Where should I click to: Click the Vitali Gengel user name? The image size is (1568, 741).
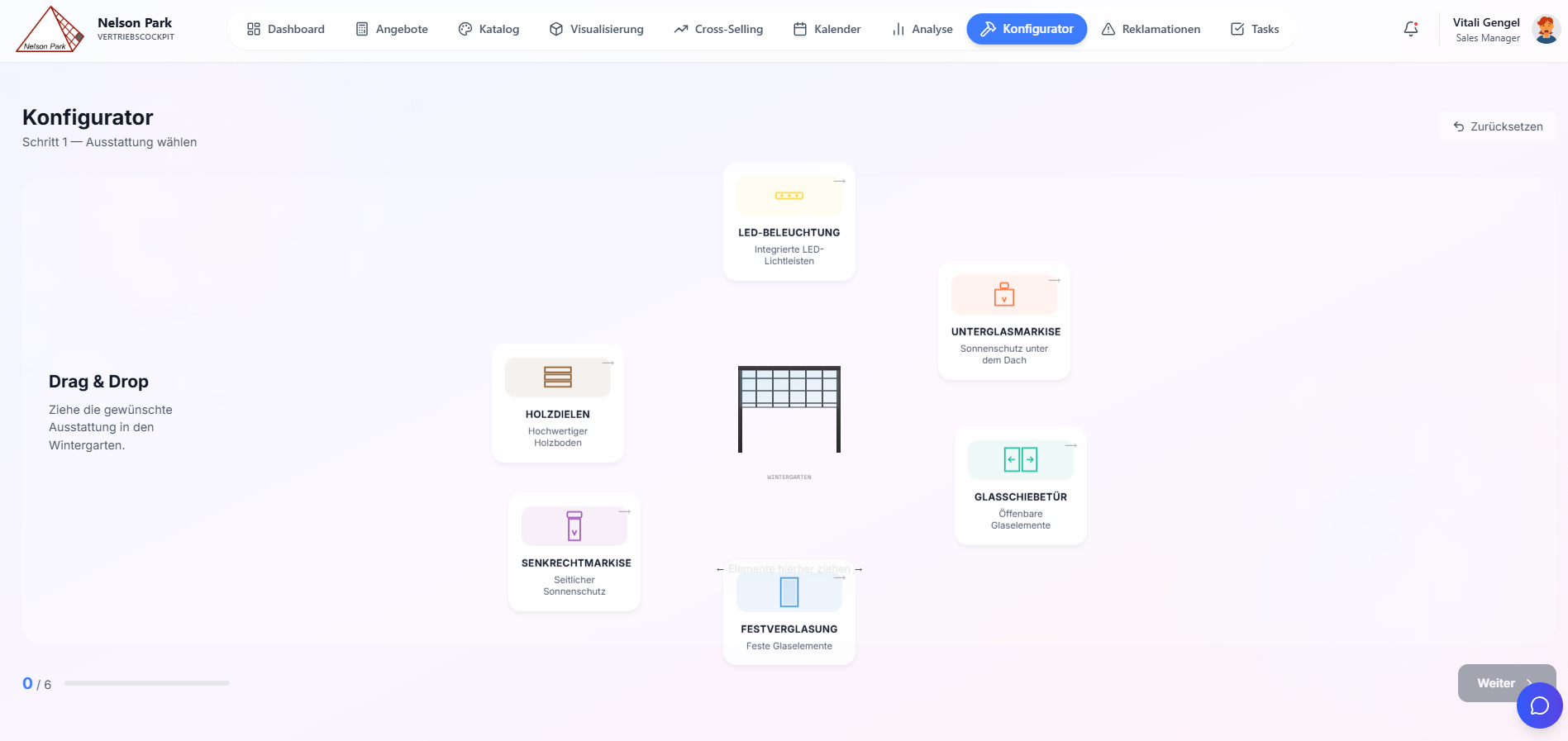1486,22
